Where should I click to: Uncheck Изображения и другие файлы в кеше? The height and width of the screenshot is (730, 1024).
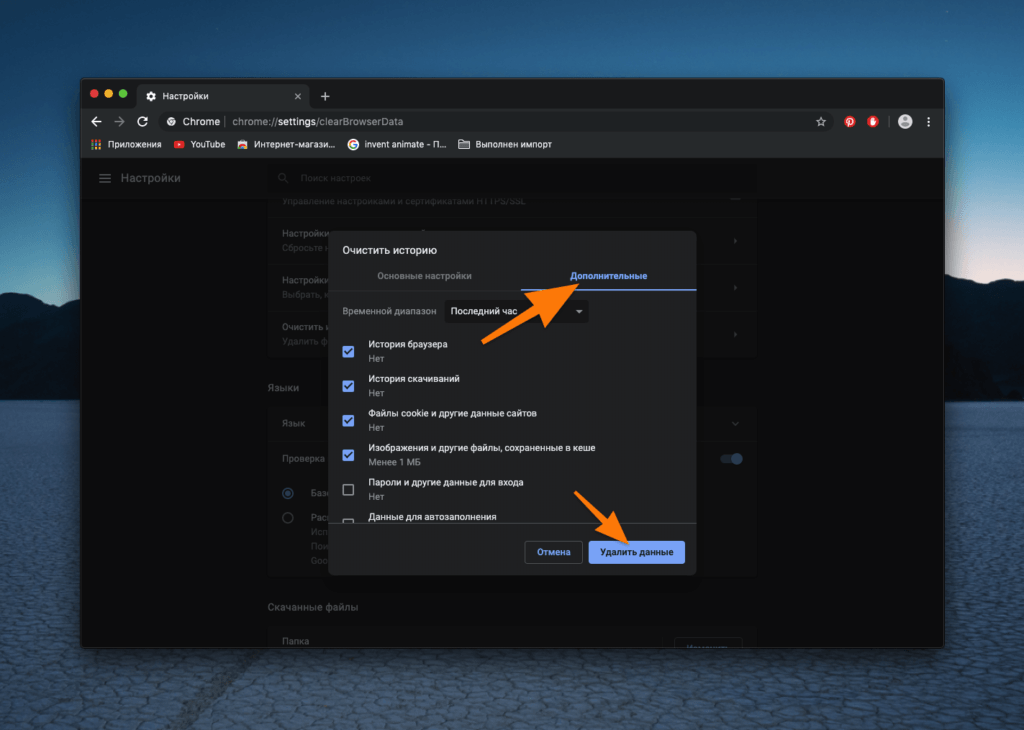(x=348, y=455)
